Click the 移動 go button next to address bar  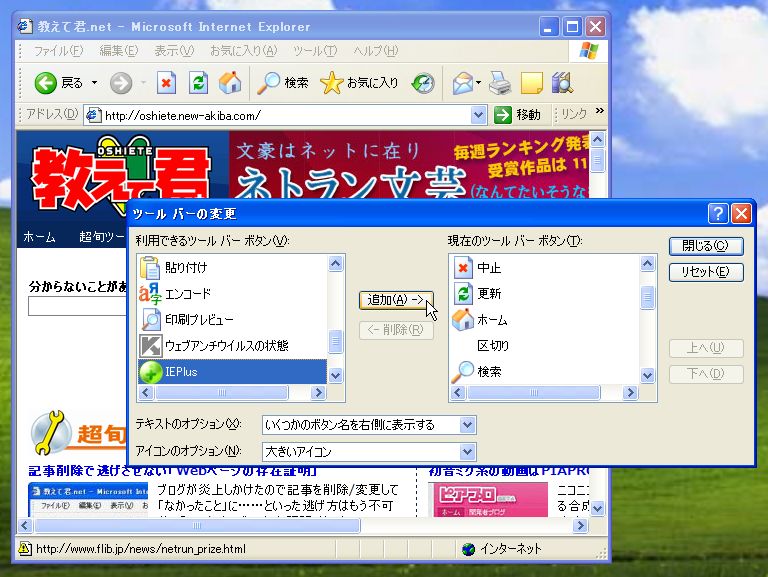[x=517, y=115]
